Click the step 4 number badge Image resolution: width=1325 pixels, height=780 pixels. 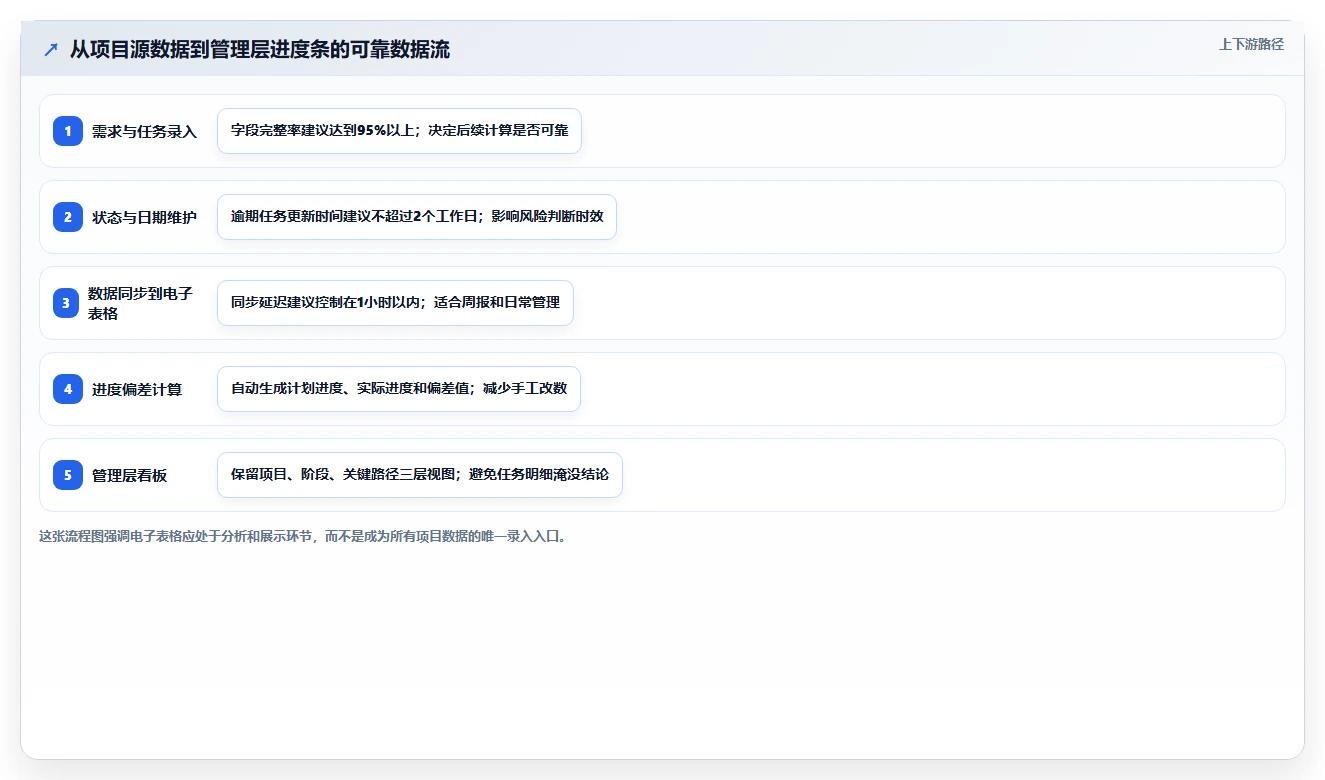point(68,389)
